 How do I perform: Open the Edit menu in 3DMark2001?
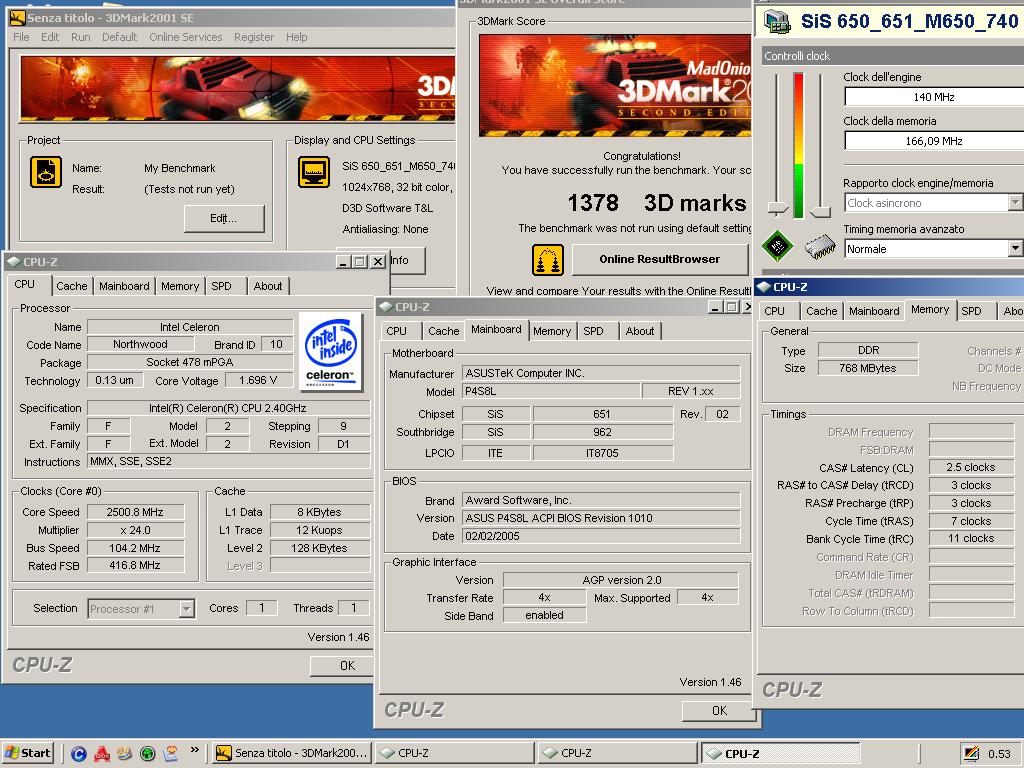coord(50,37)
